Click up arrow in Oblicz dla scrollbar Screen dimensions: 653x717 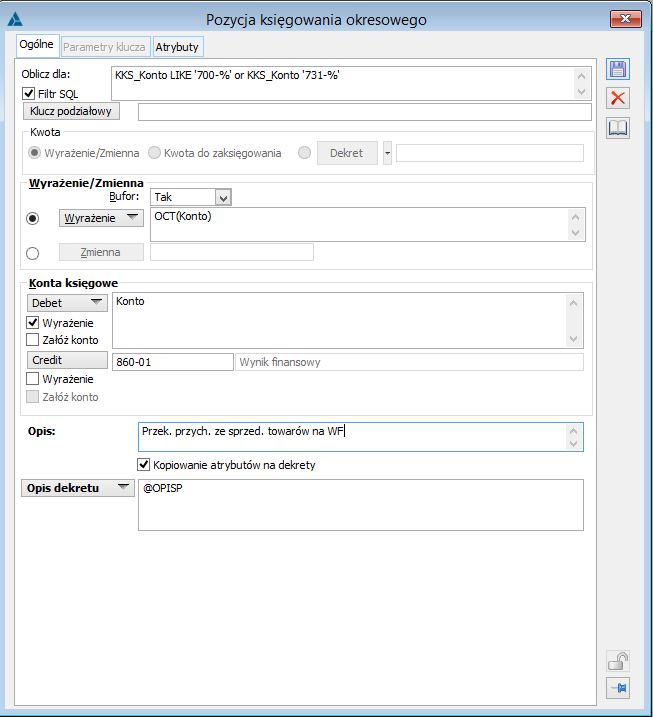coord(582,75)
